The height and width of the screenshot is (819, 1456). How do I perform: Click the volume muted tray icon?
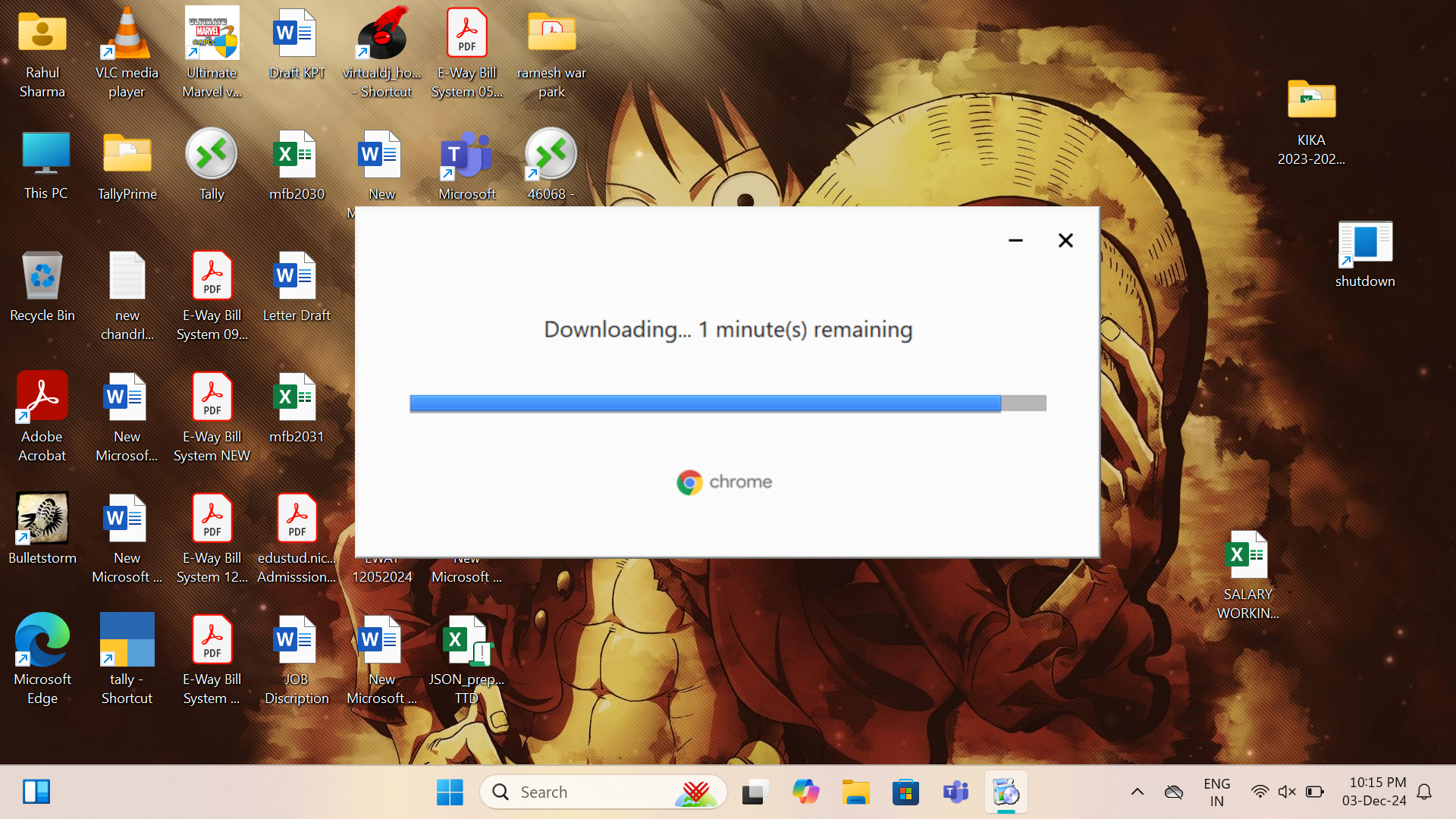pos(1286,792)
